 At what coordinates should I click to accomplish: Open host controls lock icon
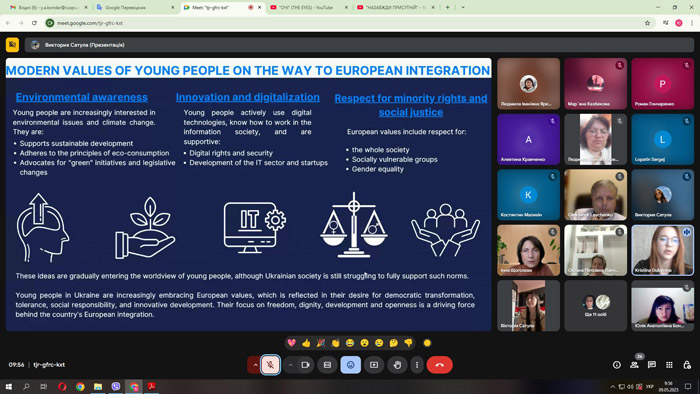[x=687, y=365]
